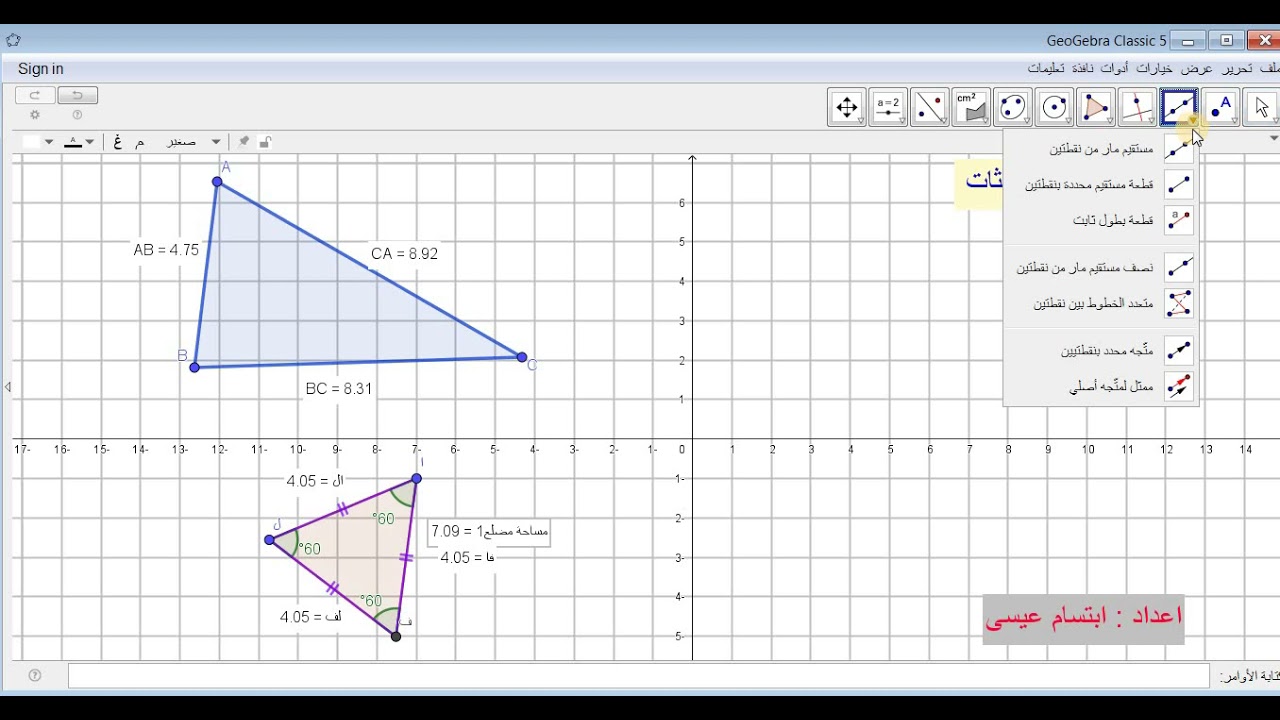Toggle italic م text style
The height and width of the screenshot is (720, 1280).
click(x=139, y=142)
